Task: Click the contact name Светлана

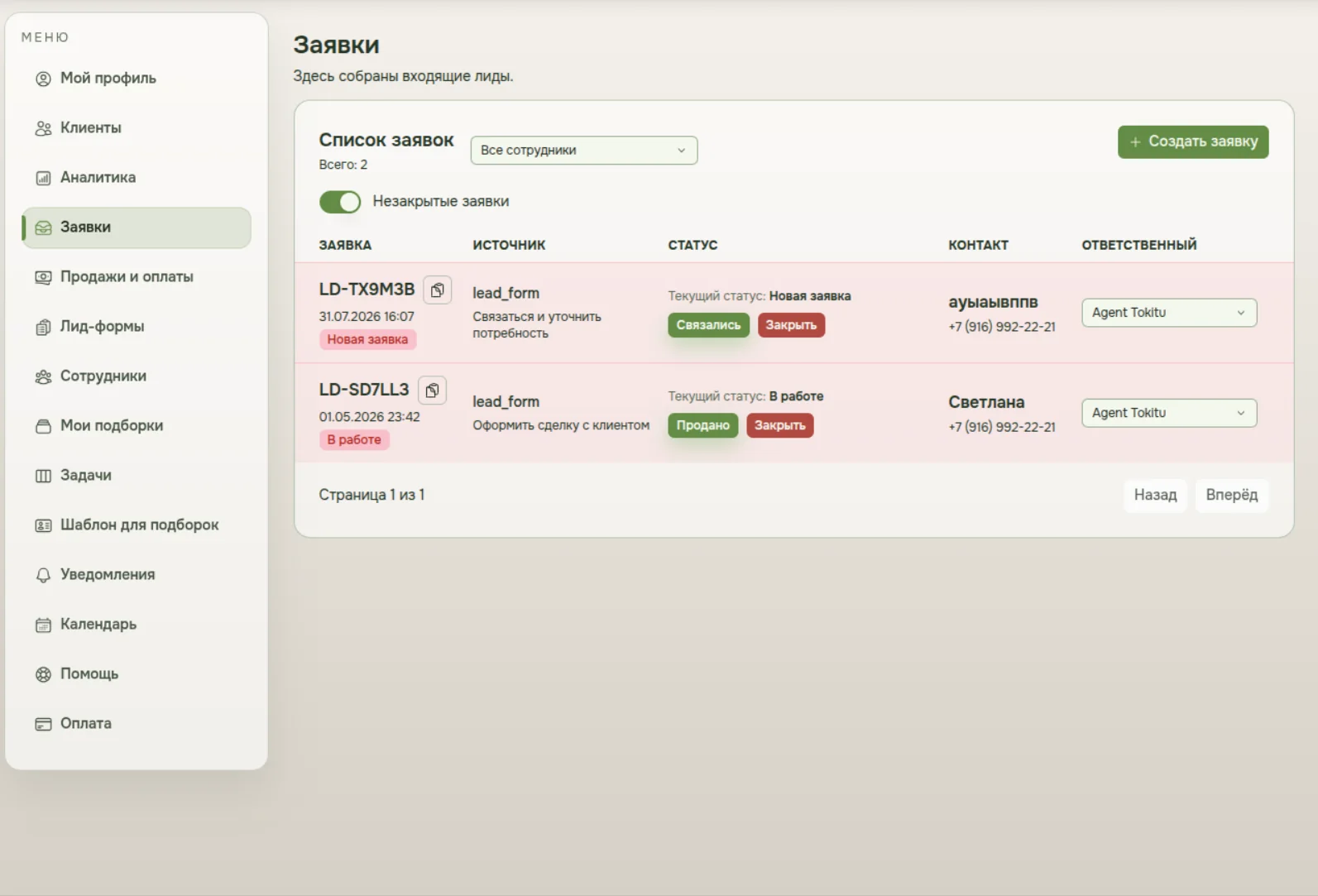Action: [x=986, y=402]
